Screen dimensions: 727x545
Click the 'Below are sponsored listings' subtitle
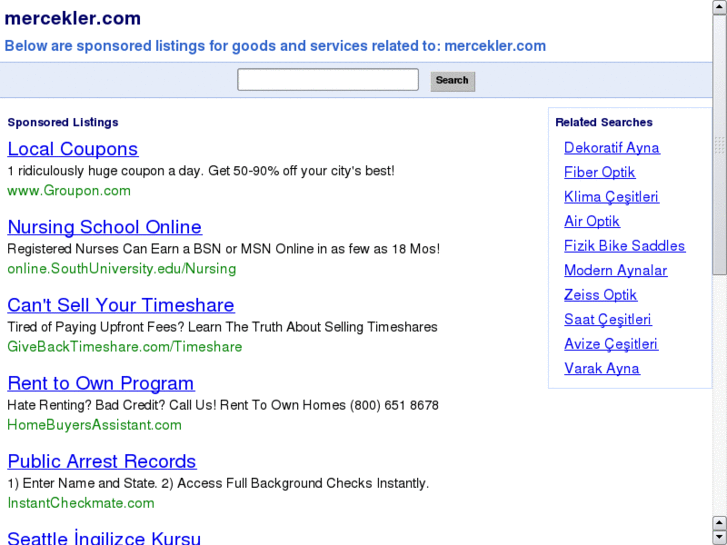(275, 46)
